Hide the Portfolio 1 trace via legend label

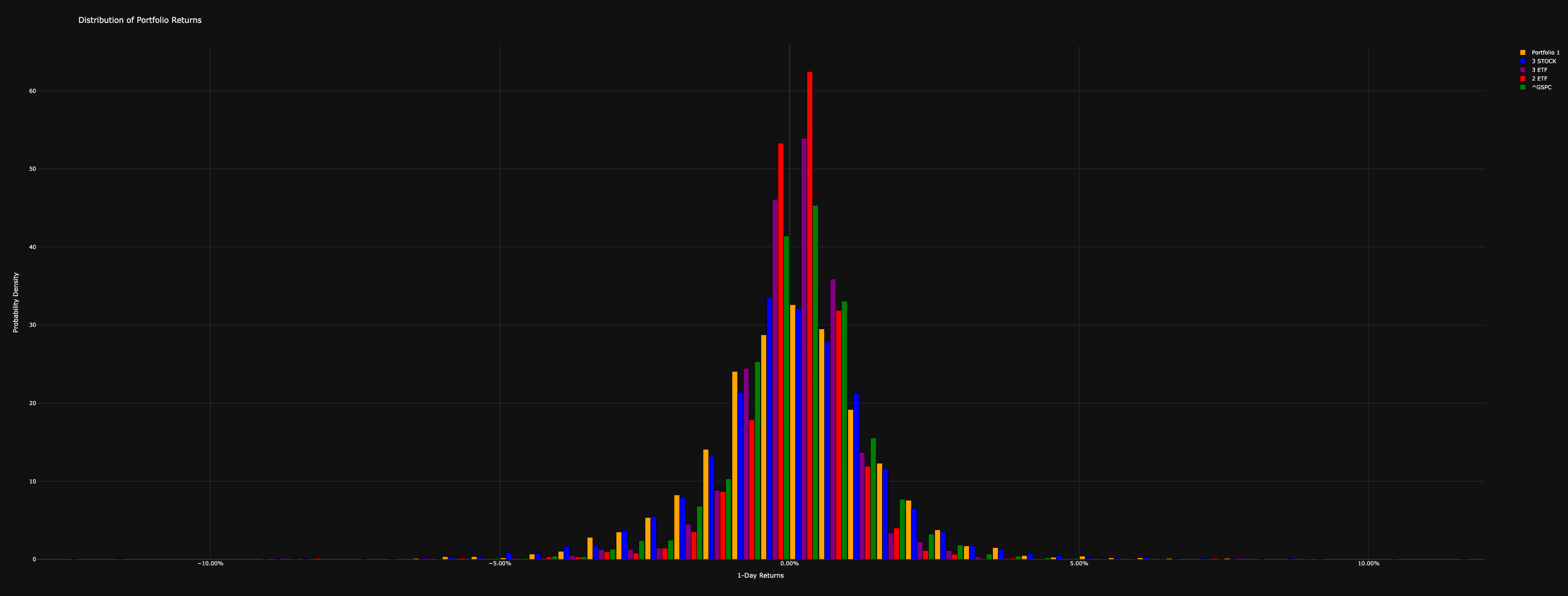click(1546, 53)
